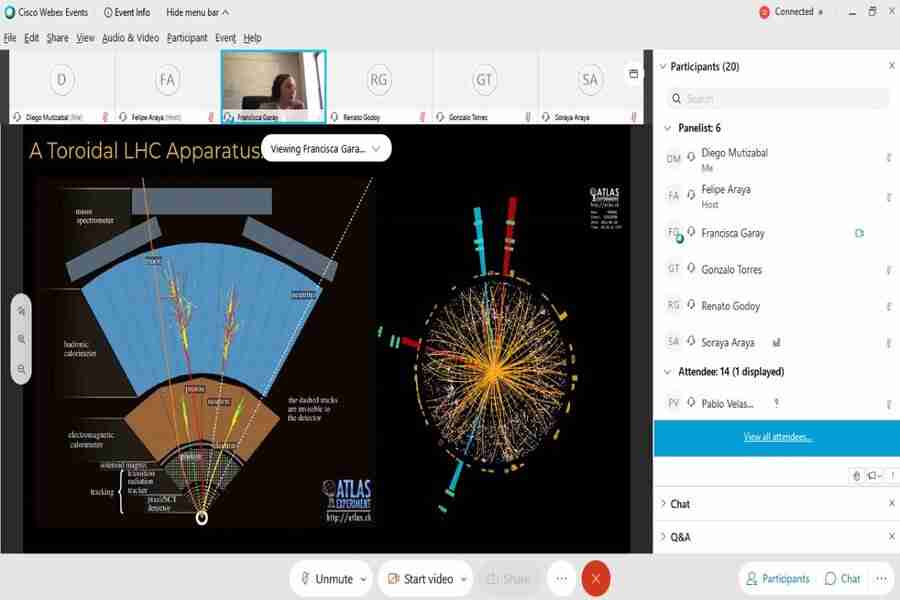Close the Q&A panel section
This screenshot has width=900, height=600.
891,536
